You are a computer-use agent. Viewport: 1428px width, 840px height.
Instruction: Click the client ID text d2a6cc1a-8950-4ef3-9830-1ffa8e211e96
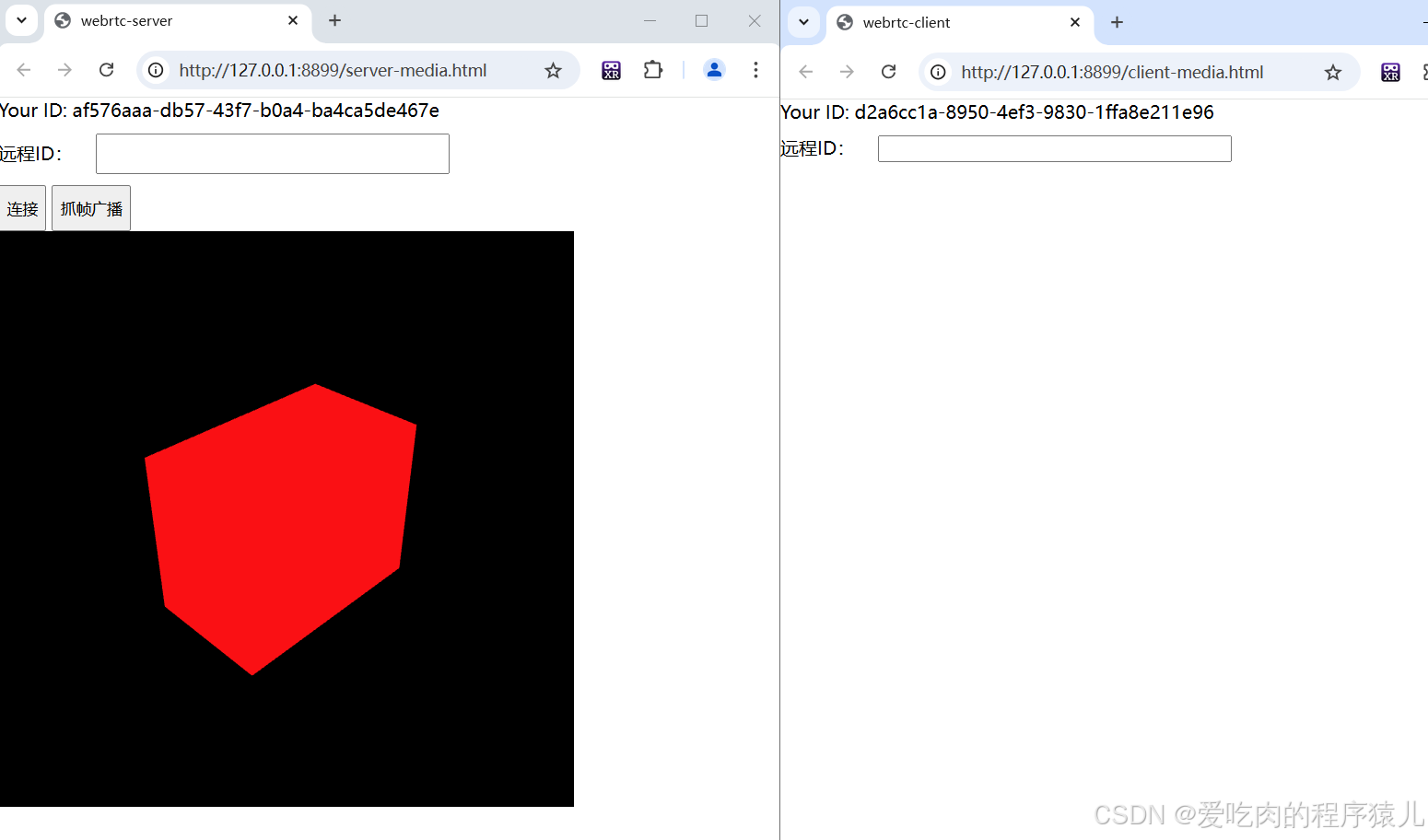pyautogui.click(x=1035, y=112)
